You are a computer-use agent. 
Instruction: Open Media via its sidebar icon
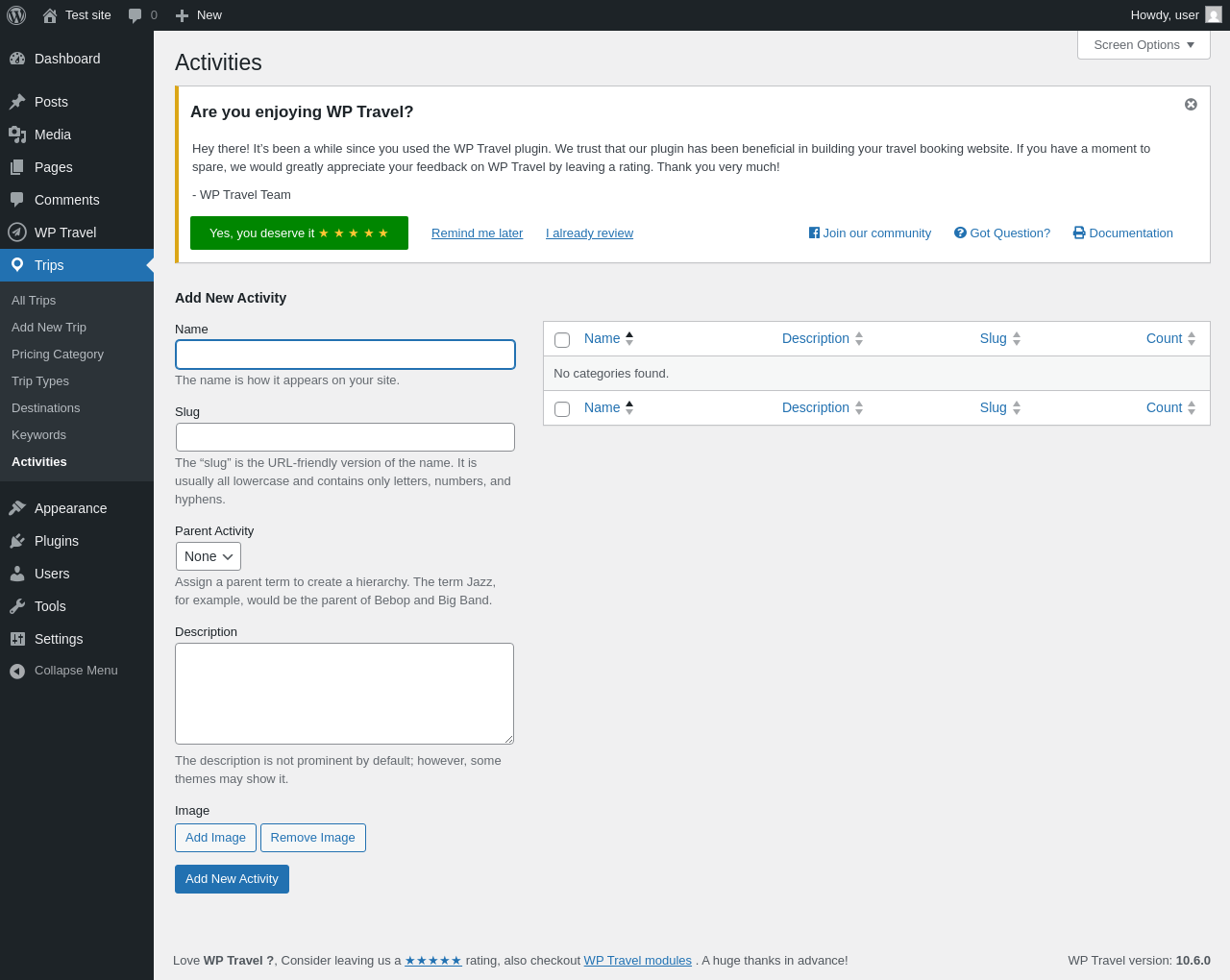pyautogui.click(x=17, y=135)
